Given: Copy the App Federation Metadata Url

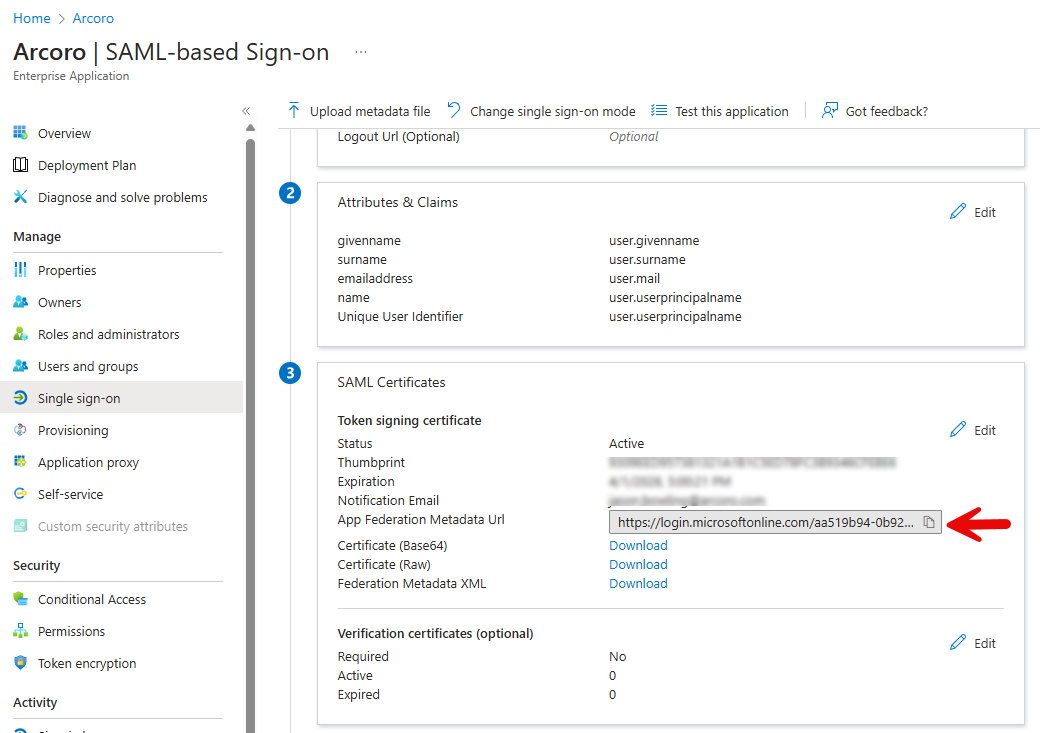Looking at the screenshot, I should click(x=929, y=523).
